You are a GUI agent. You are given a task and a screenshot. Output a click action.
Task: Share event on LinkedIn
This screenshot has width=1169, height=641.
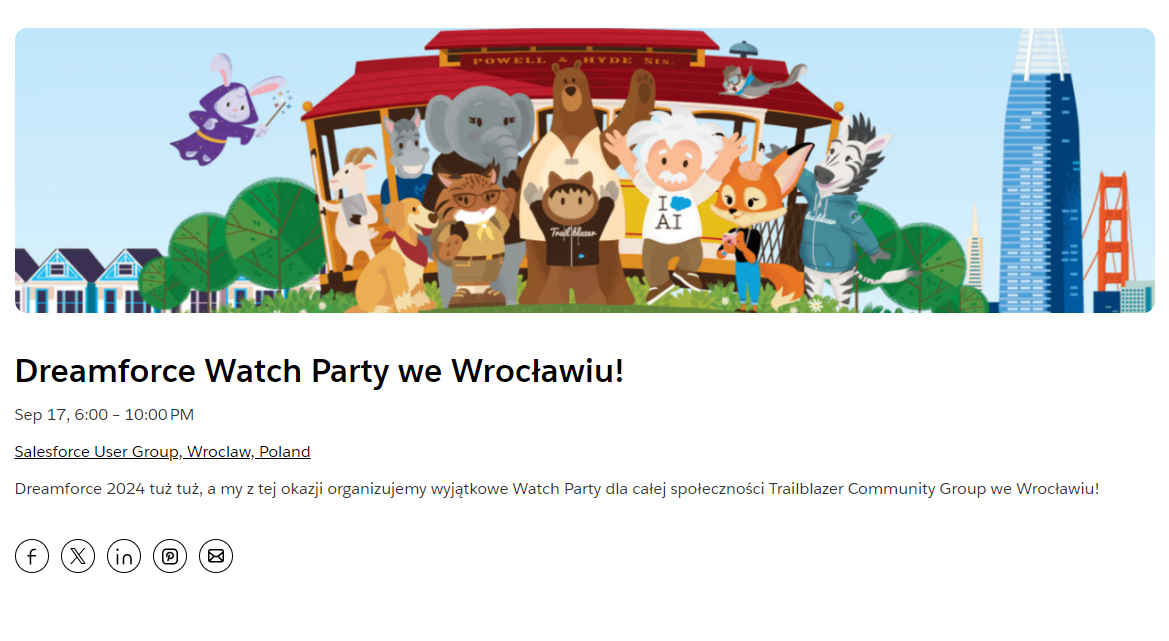click(124, 556)
